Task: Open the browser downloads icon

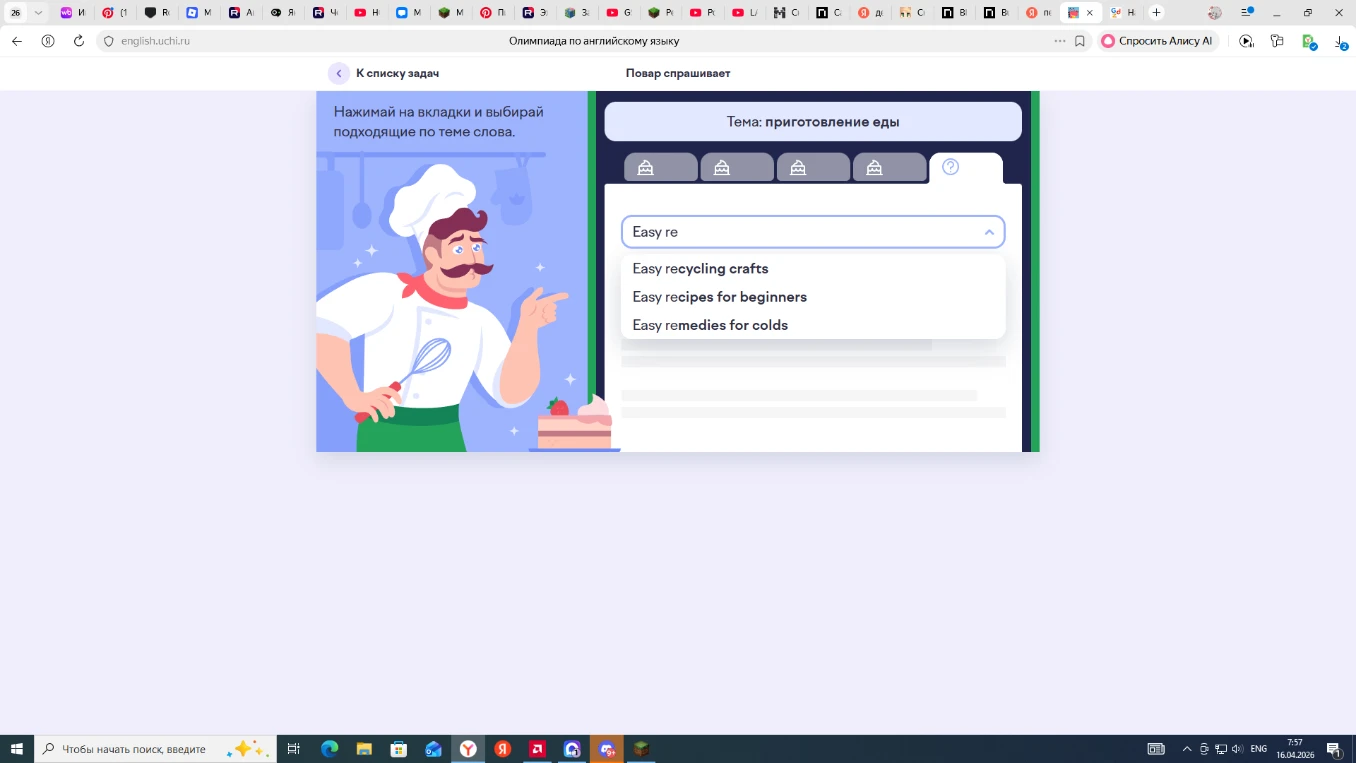Action: [1340, 42]
